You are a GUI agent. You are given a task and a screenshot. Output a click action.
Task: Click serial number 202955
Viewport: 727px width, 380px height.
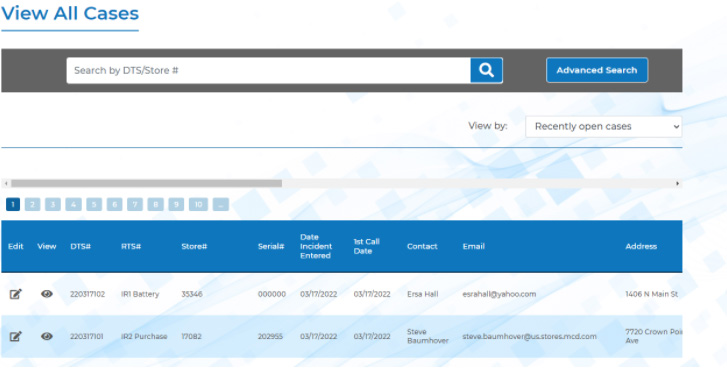[x=270, y=336]
